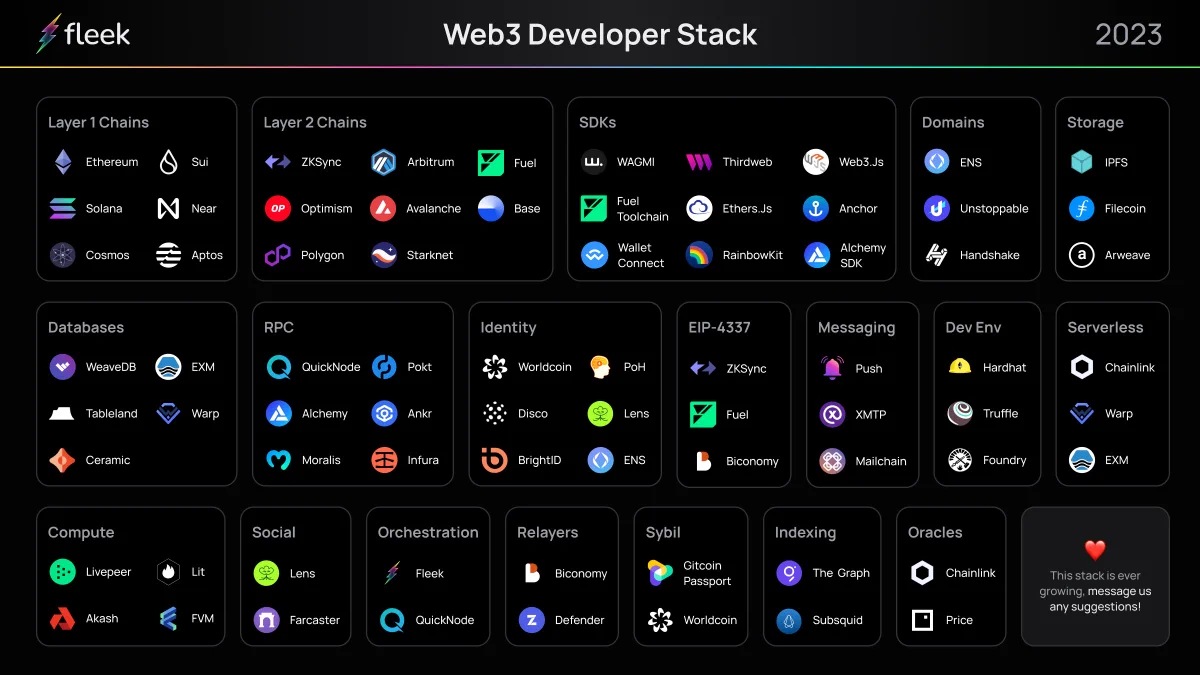Click the Fleek lightning logo in header
Screen dimensions: 1200x675
(48, 34)
